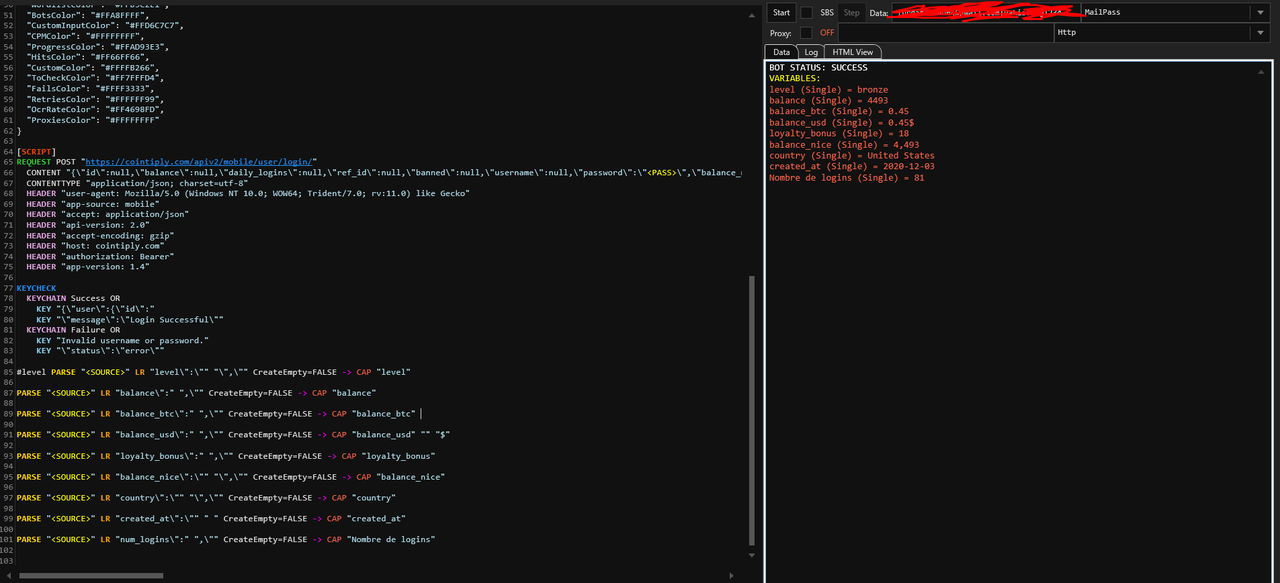This screenshot has width=1280, height=583.
Task: Click the PARSE line capturing "balance_nice"
Action: point(231,477)
